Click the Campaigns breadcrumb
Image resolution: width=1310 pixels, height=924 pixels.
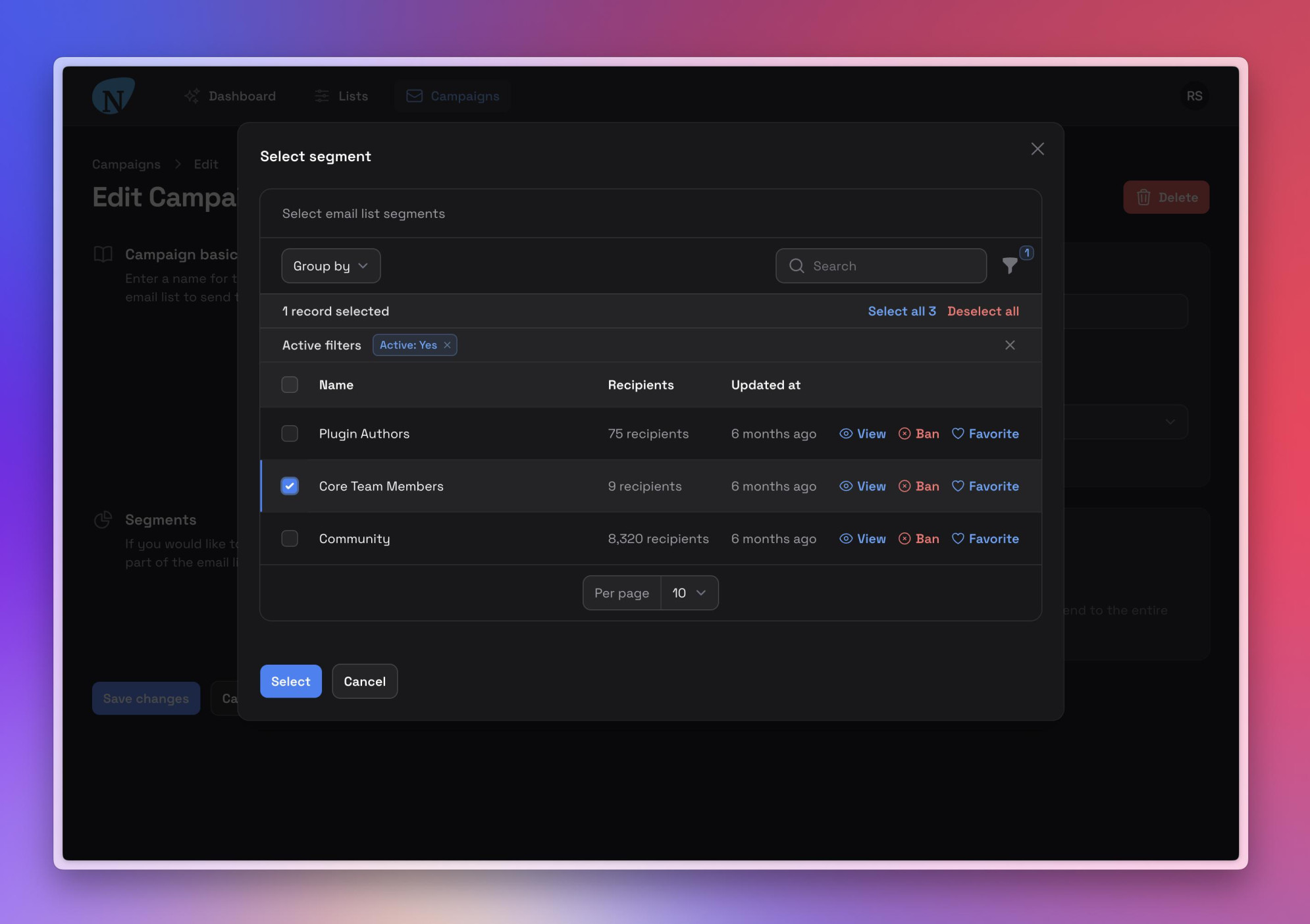pyautogui.click(x=126, y=164)
